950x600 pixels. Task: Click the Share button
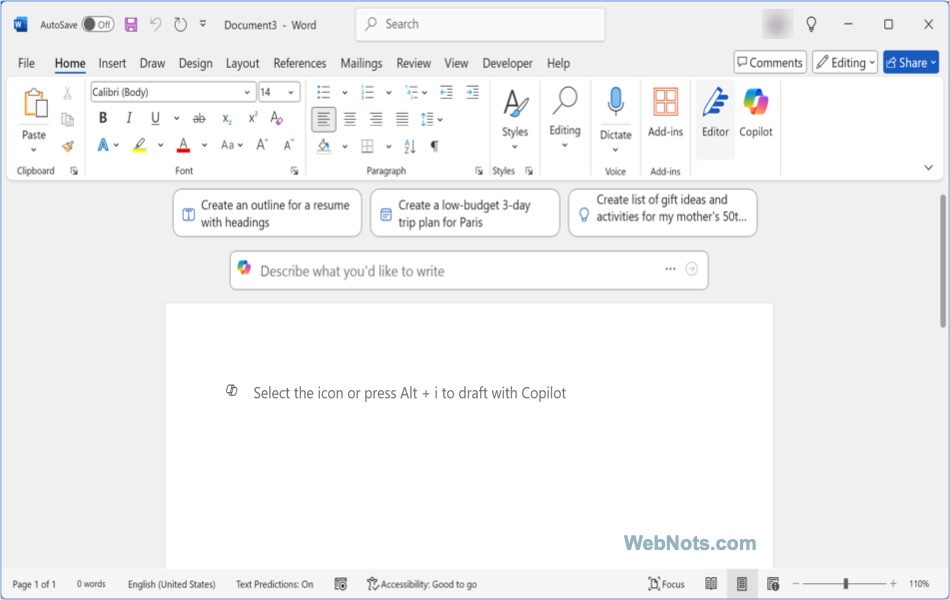(x=911, y=62)
